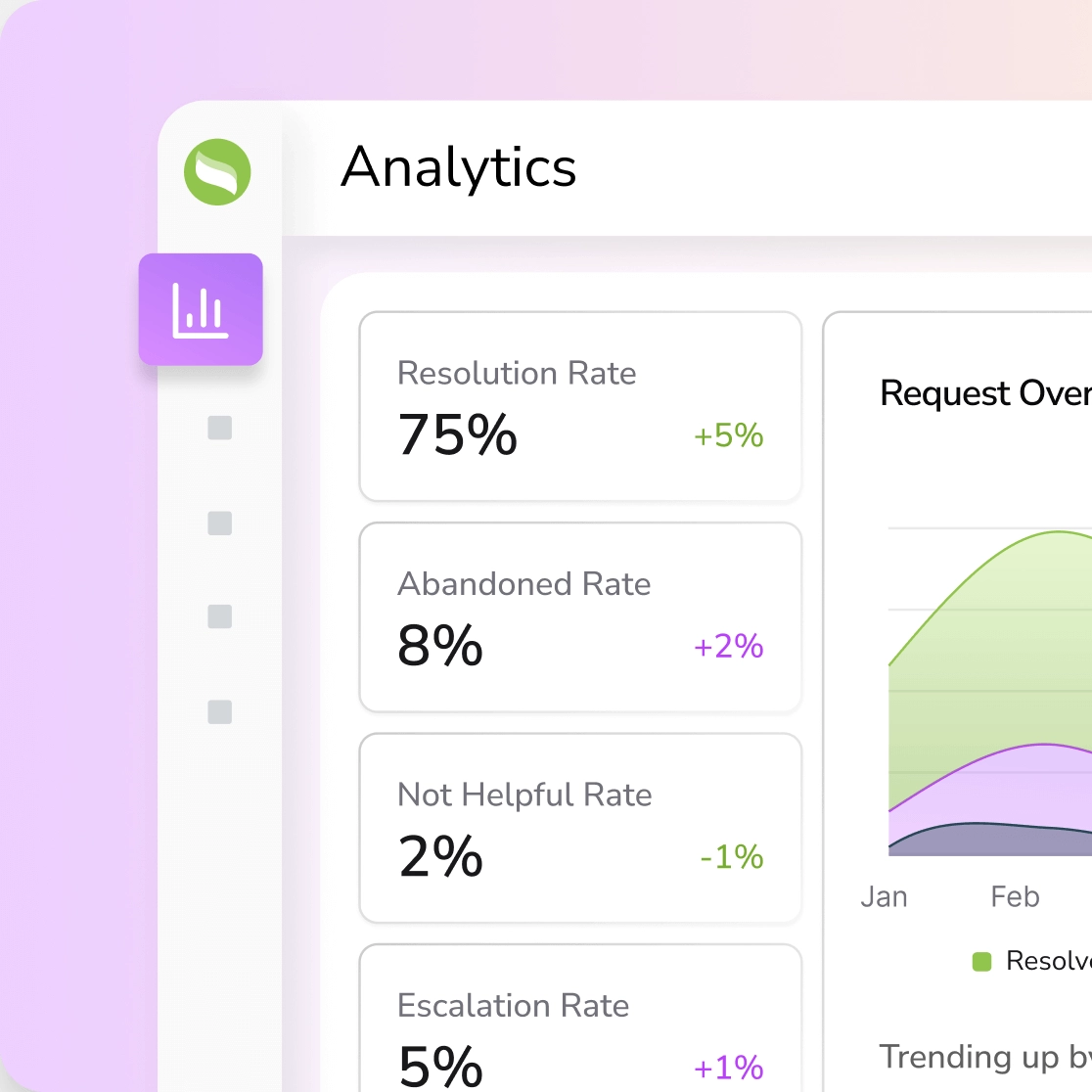1092x1092 pixels.
Task: Click the Not Helpful Rate -1% indicator
Action: [x=731, y=857]
